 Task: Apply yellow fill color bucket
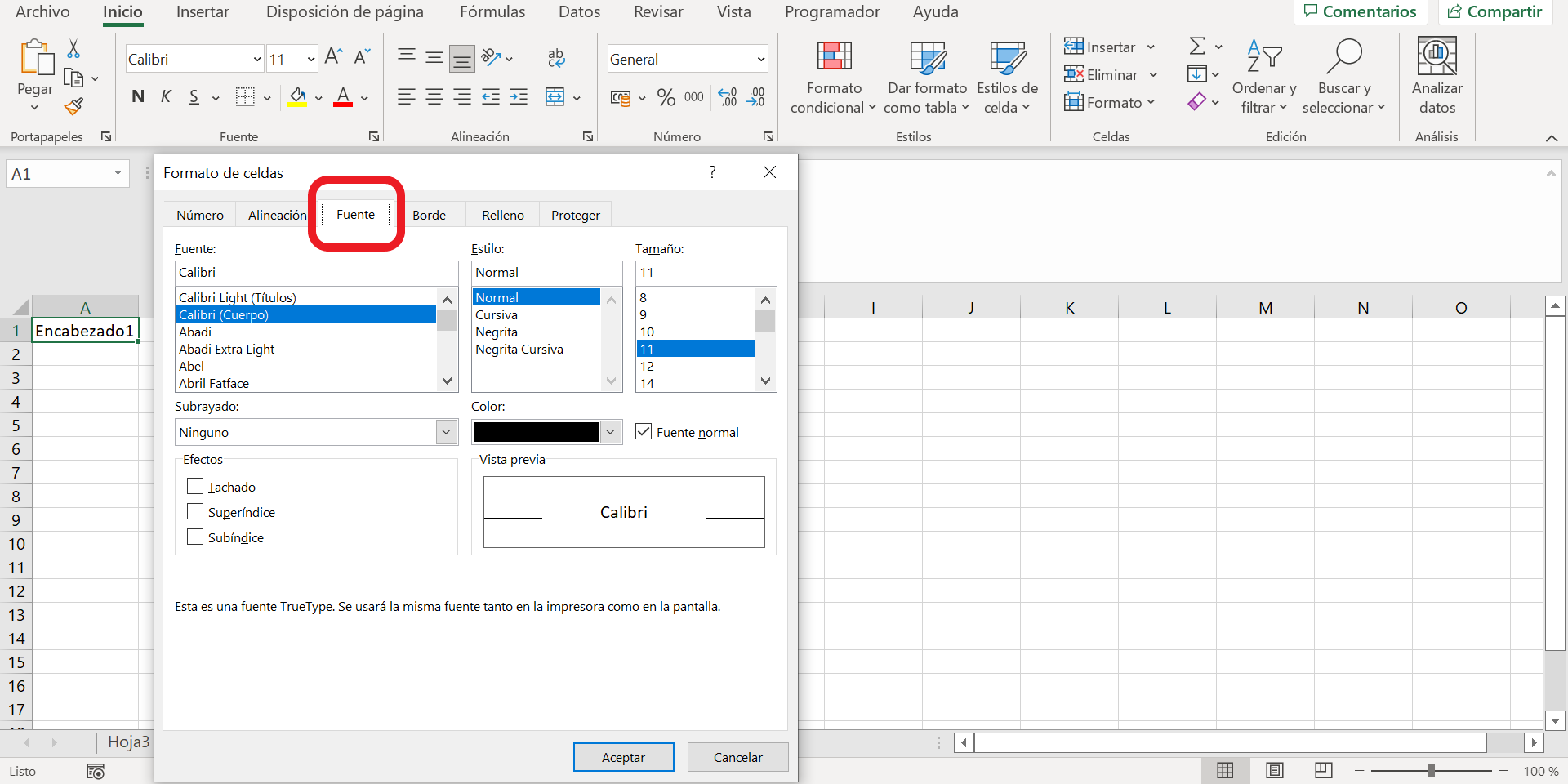[297, 97]
